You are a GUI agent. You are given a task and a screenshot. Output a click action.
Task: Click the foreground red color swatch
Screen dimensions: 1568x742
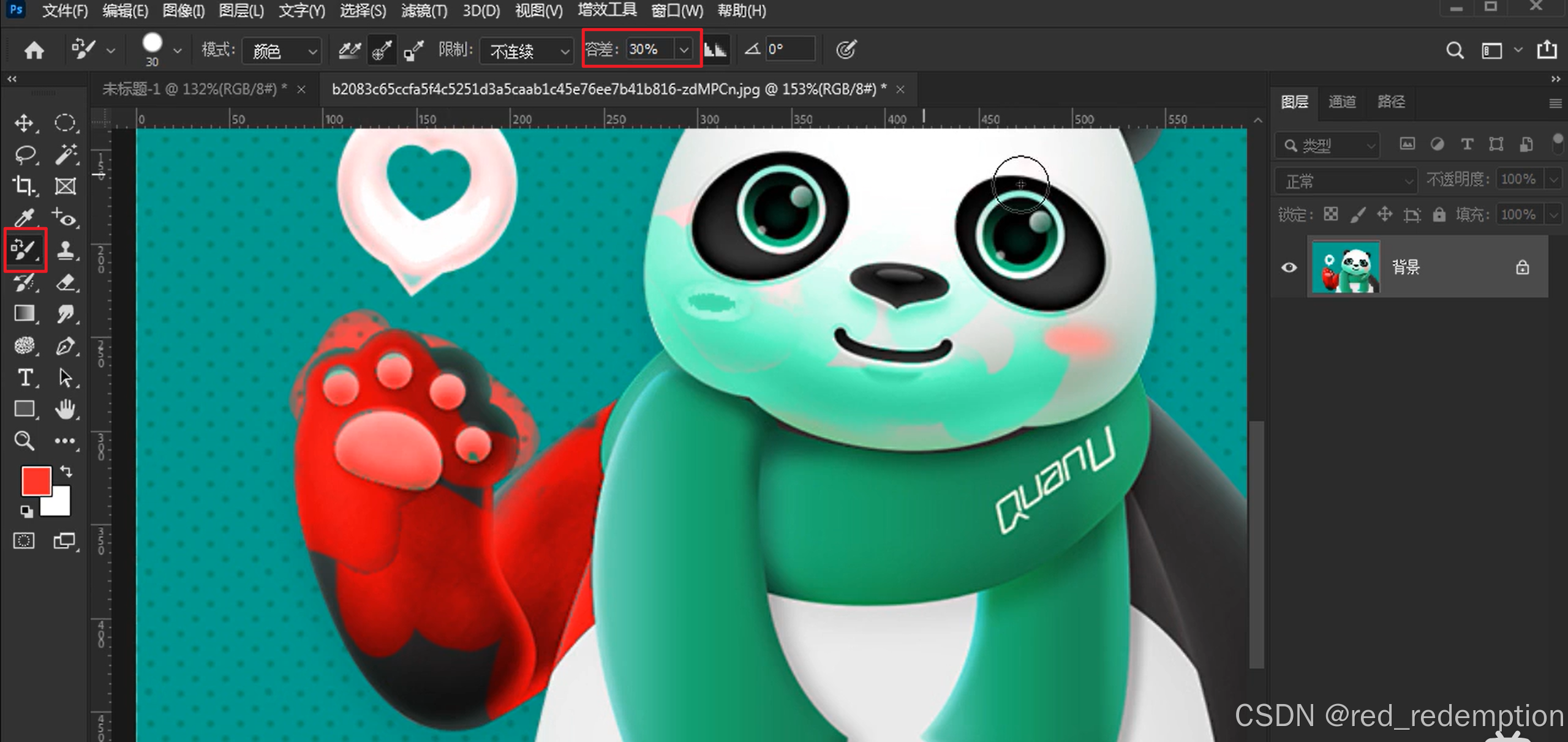(36, 481)
